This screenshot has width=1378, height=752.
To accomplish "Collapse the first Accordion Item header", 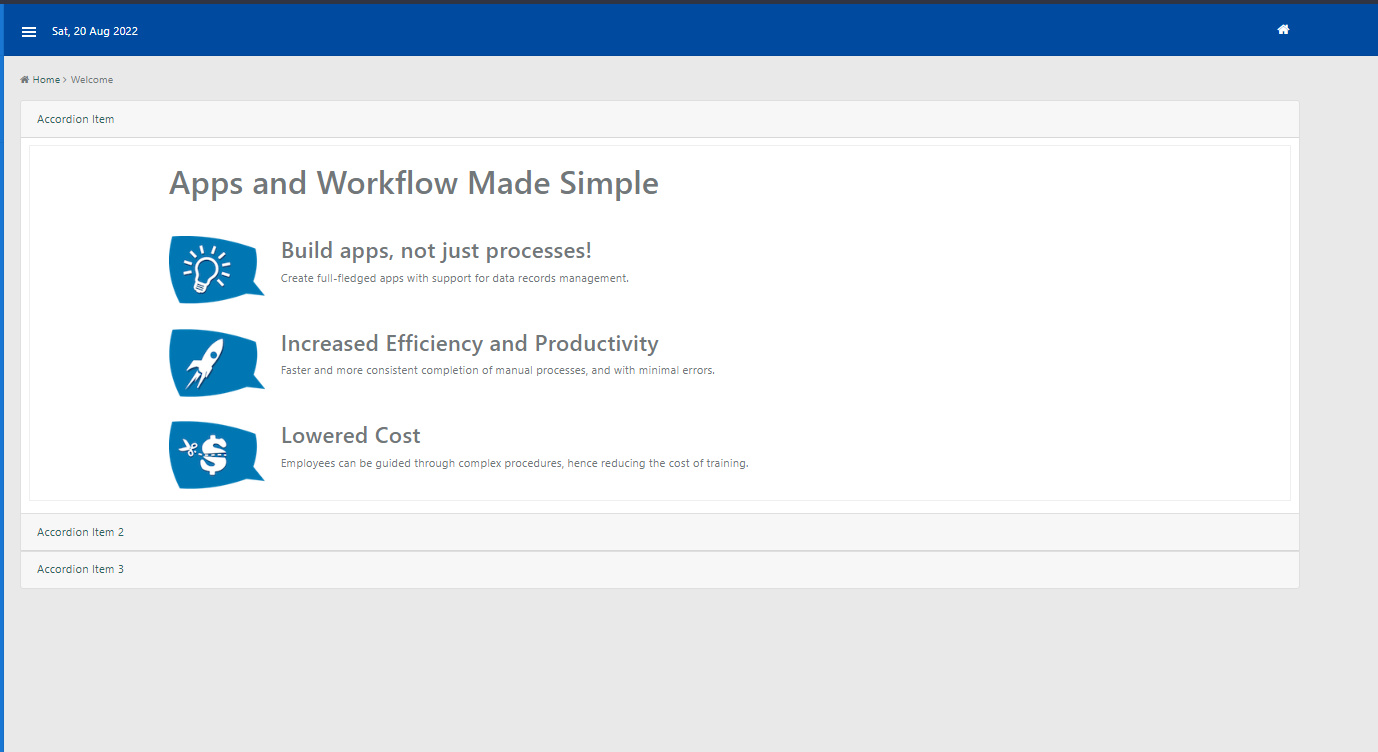I will point(660,119).
